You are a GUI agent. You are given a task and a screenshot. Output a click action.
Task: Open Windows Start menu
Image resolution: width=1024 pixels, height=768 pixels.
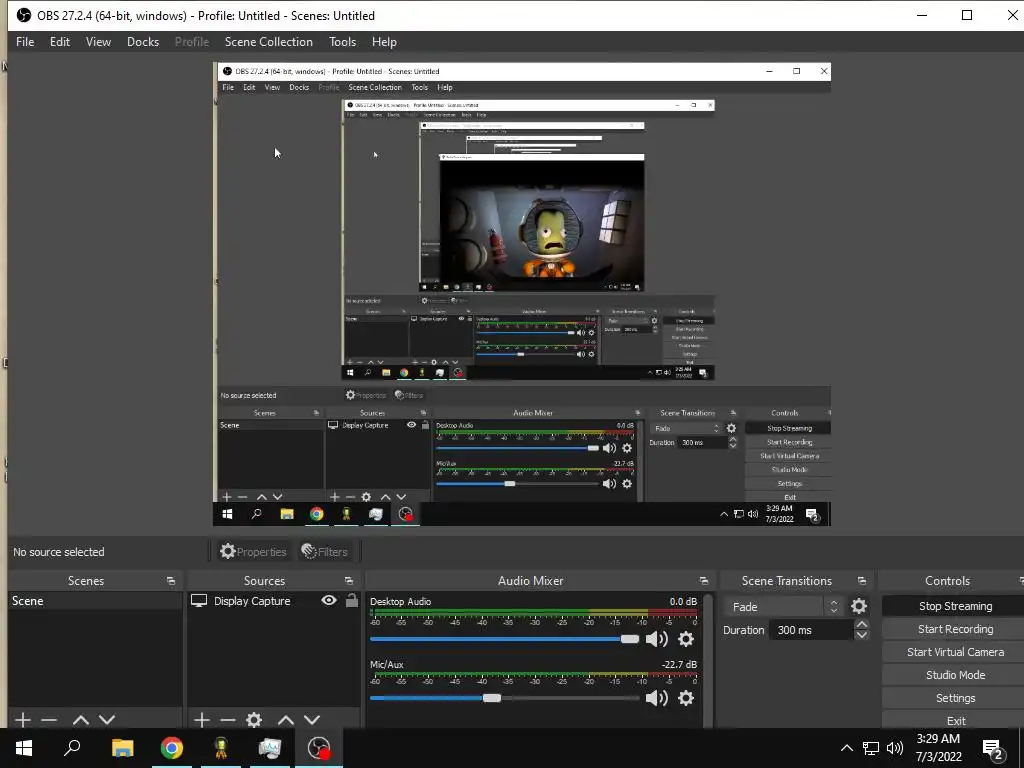pos(24,748)
